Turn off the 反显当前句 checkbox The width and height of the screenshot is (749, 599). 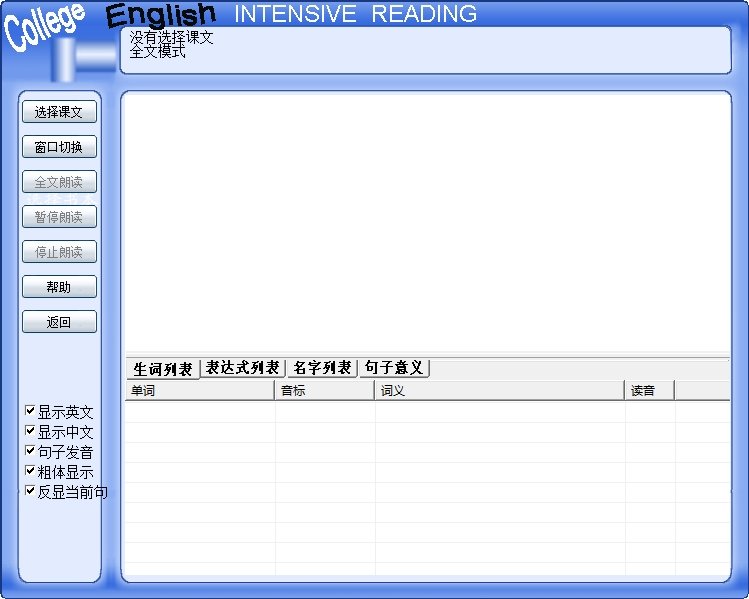coord(31,491)
